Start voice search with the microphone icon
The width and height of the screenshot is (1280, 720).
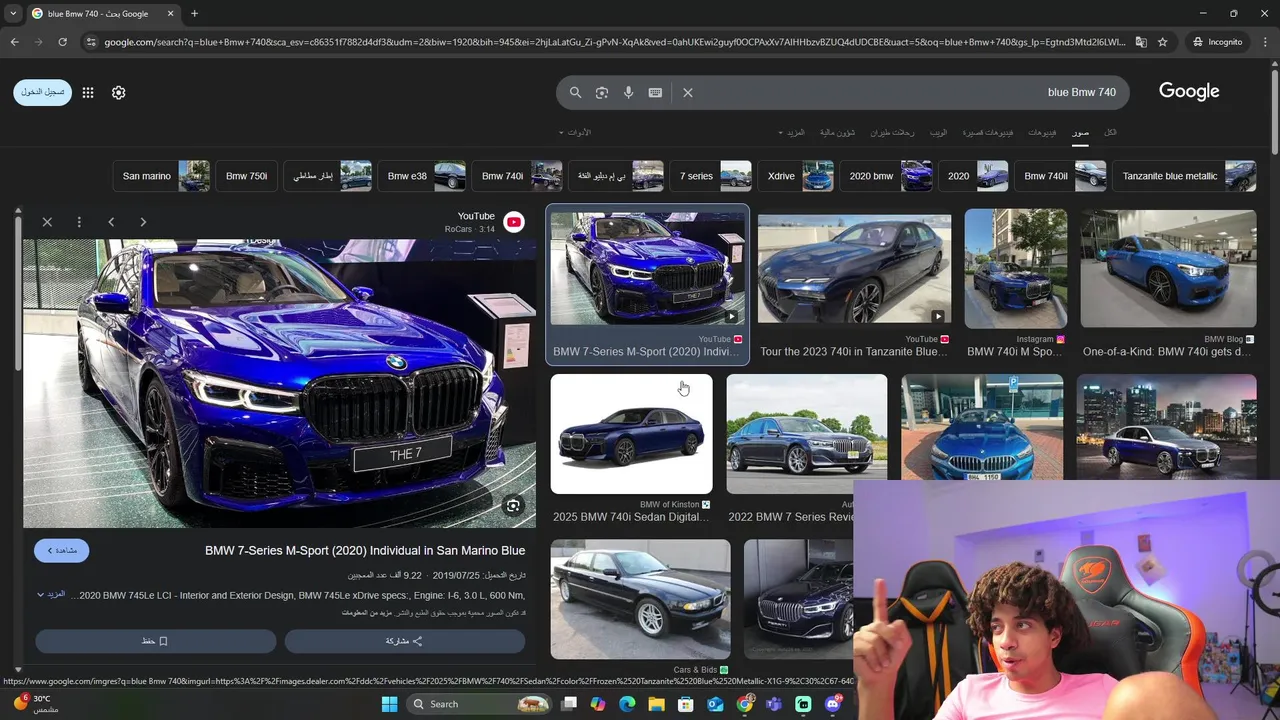(628, 92)
